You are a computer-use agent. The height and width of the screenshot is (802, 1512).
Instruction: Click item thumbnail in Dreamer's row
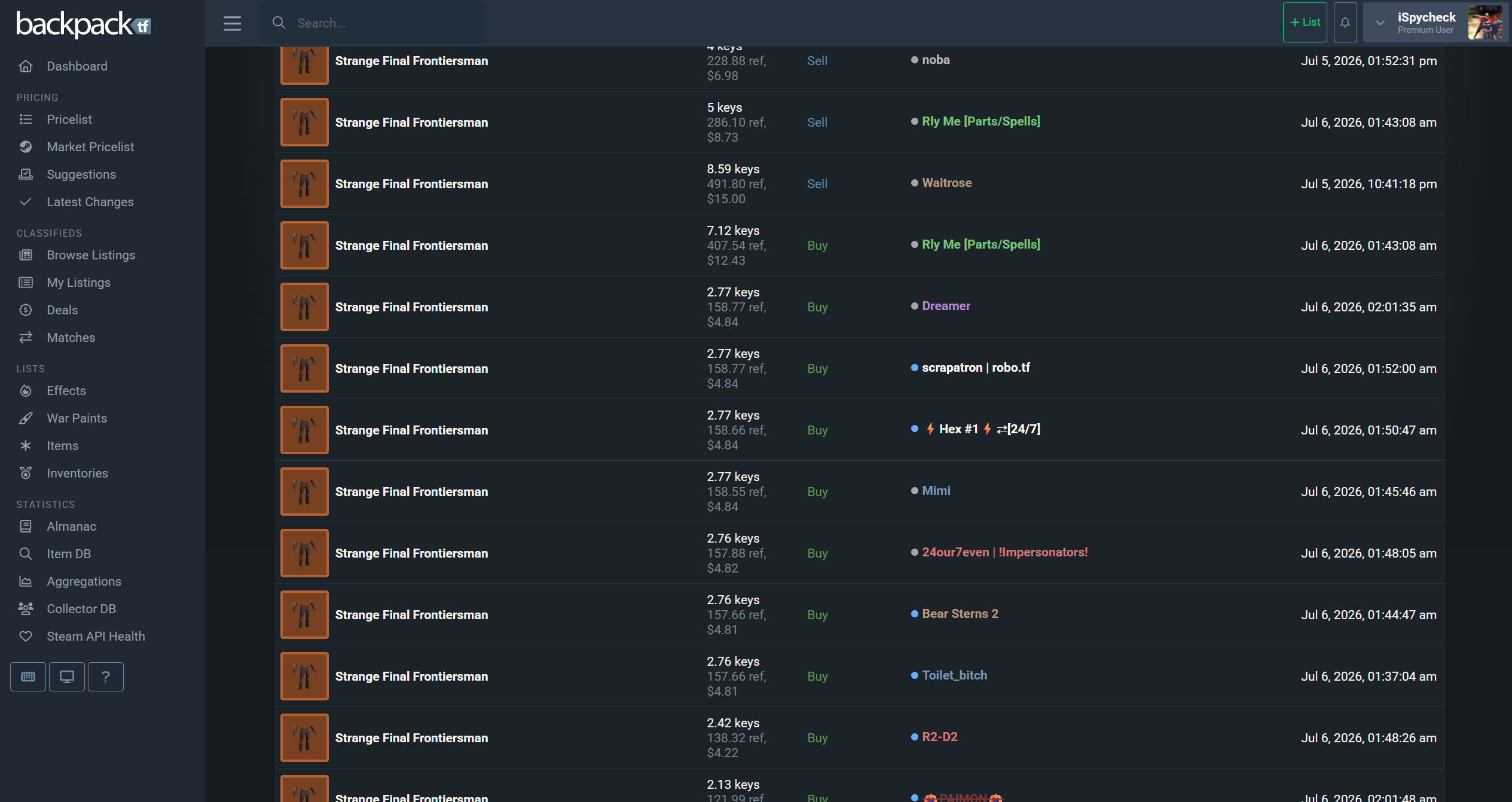305,307
